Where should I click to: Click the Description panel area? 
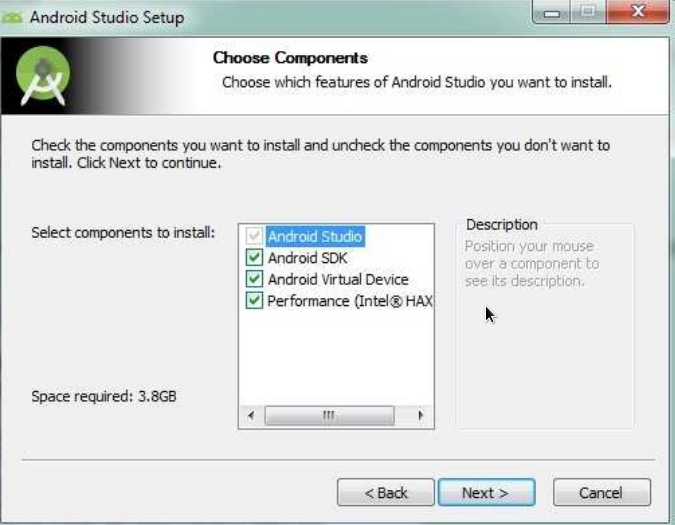click(x=545, y=326)
